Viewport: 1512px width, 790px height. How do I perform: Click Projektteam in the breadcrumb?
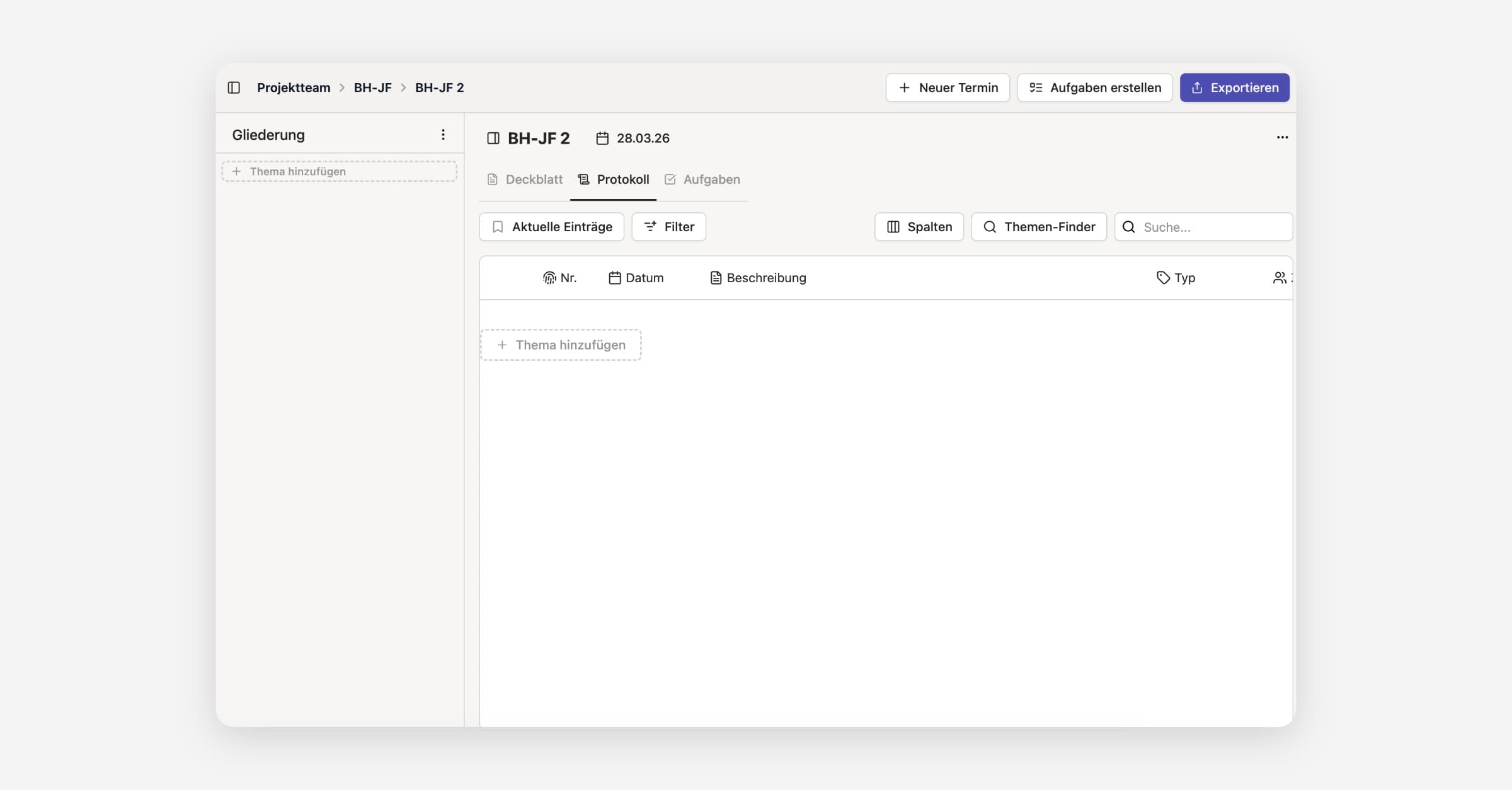pos(293,88)
